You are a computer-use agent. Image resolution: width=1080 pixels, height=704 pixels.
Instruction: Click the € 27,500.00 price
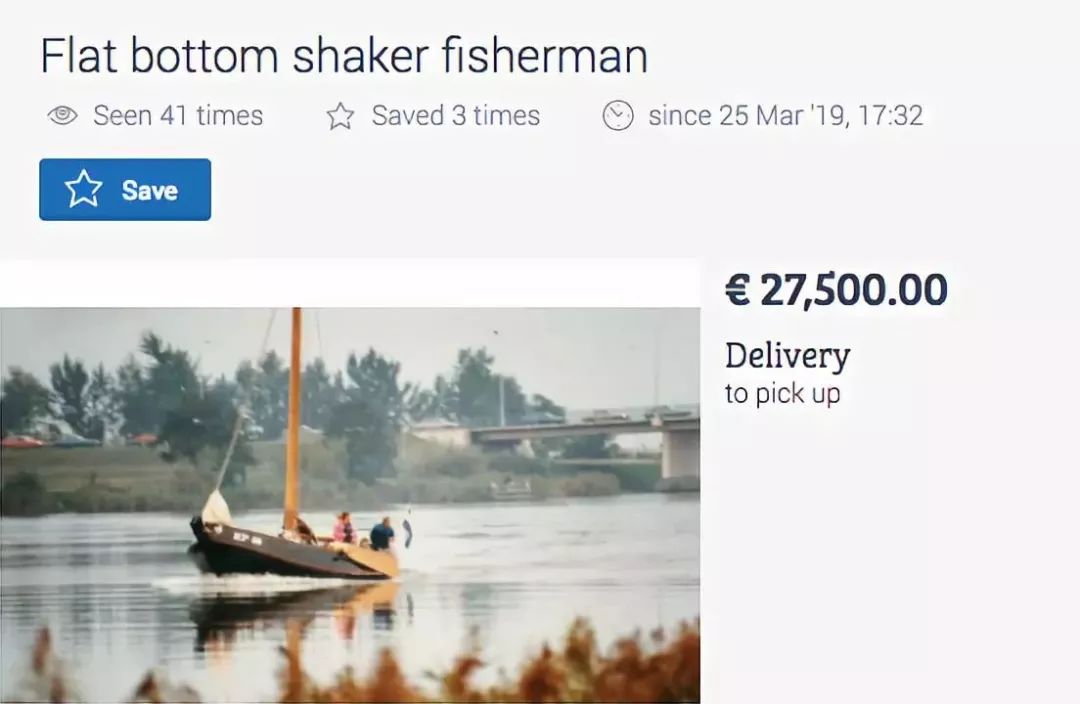[836, 289]
